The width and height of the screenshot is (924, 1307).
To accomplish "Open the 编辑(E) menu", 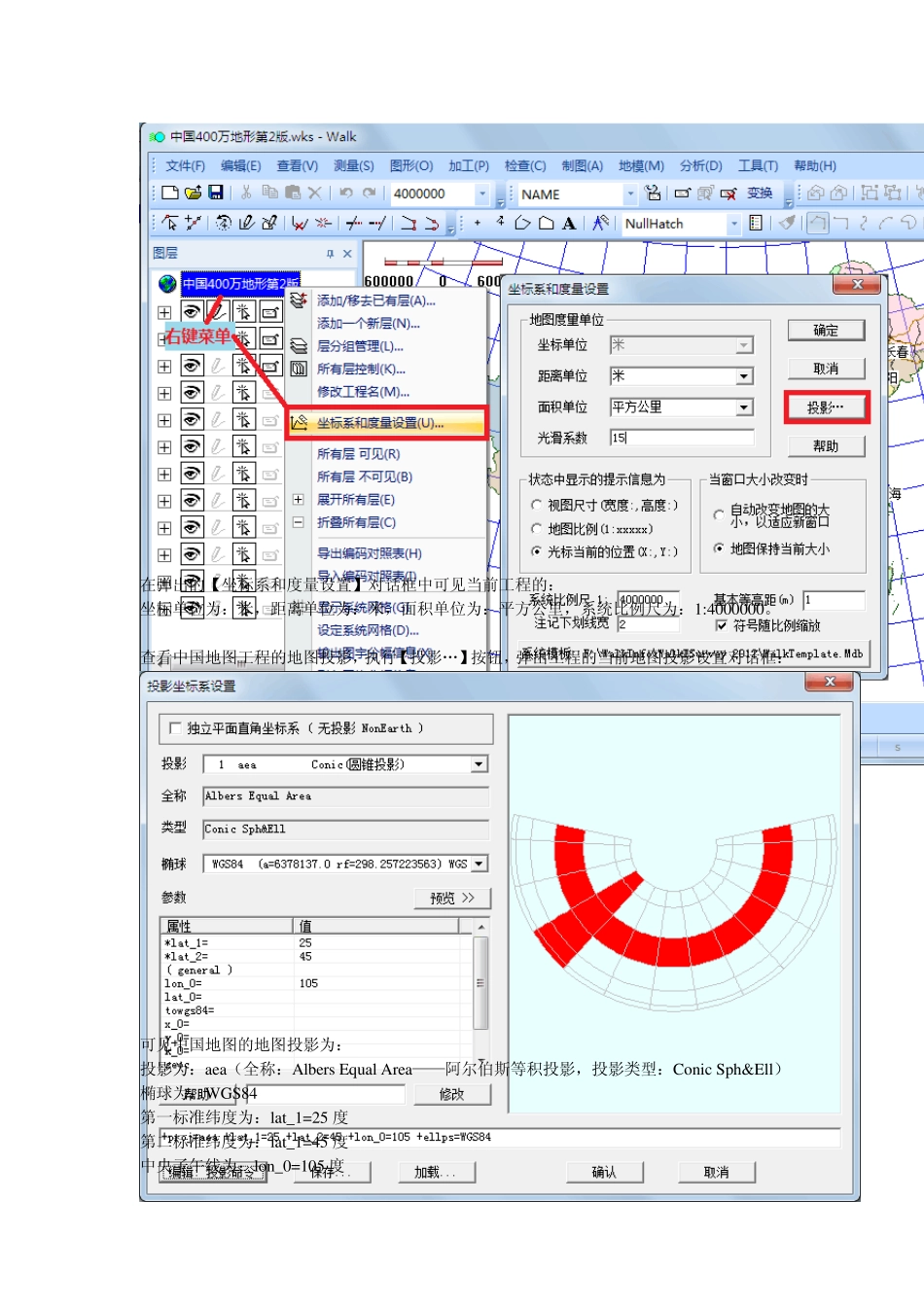I will (x=240, y=166).
